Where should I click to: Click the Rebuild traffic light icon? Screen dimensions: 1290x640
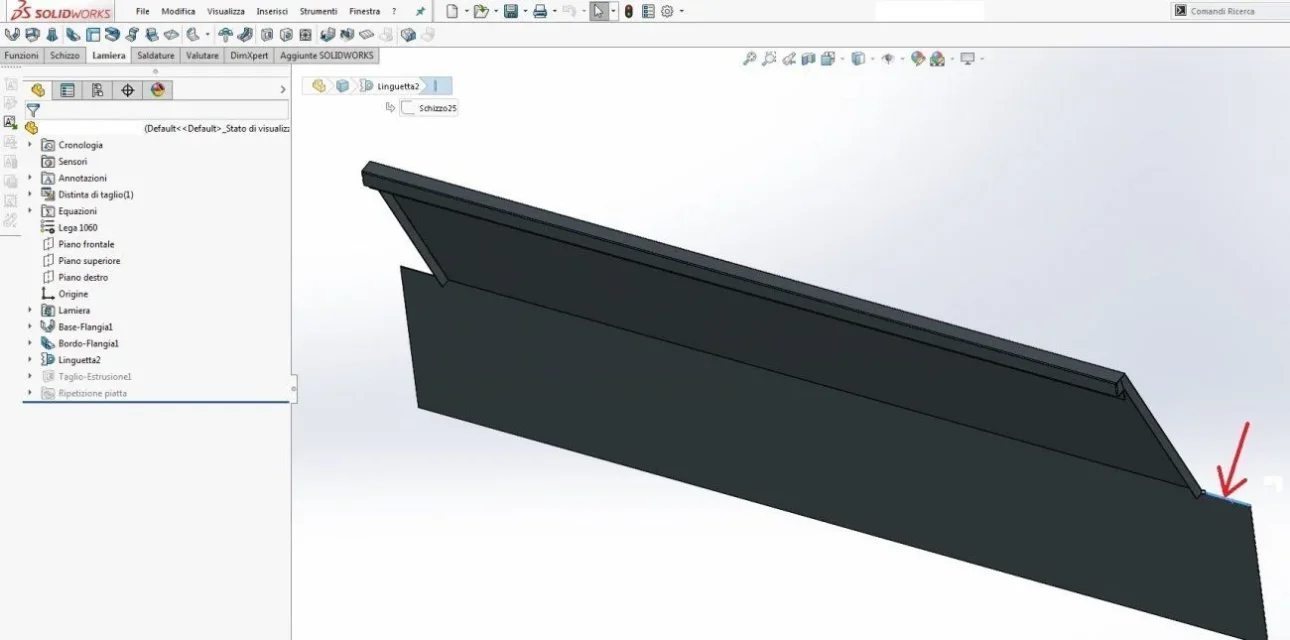[628, 11]
